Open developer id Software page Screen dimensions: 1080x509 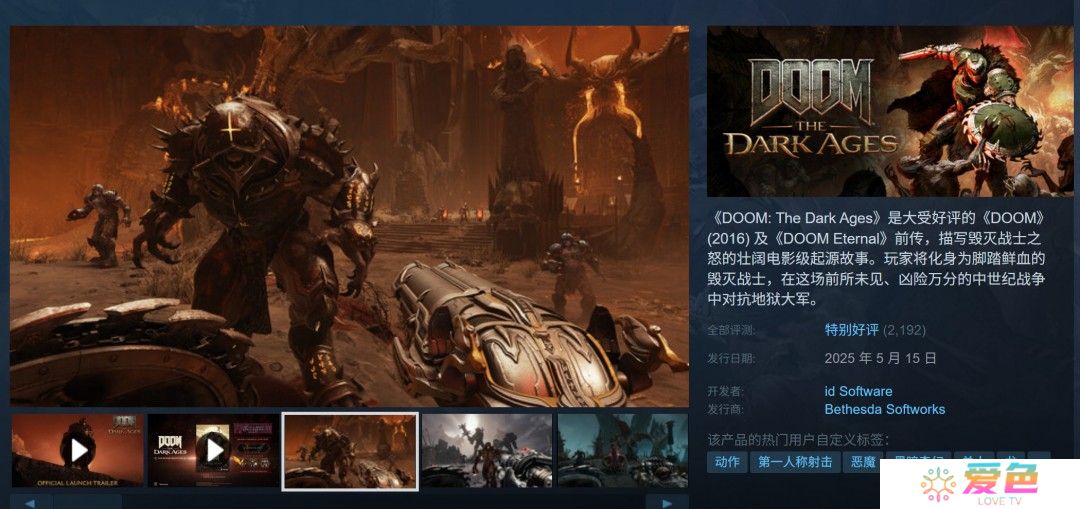point(858,391)
